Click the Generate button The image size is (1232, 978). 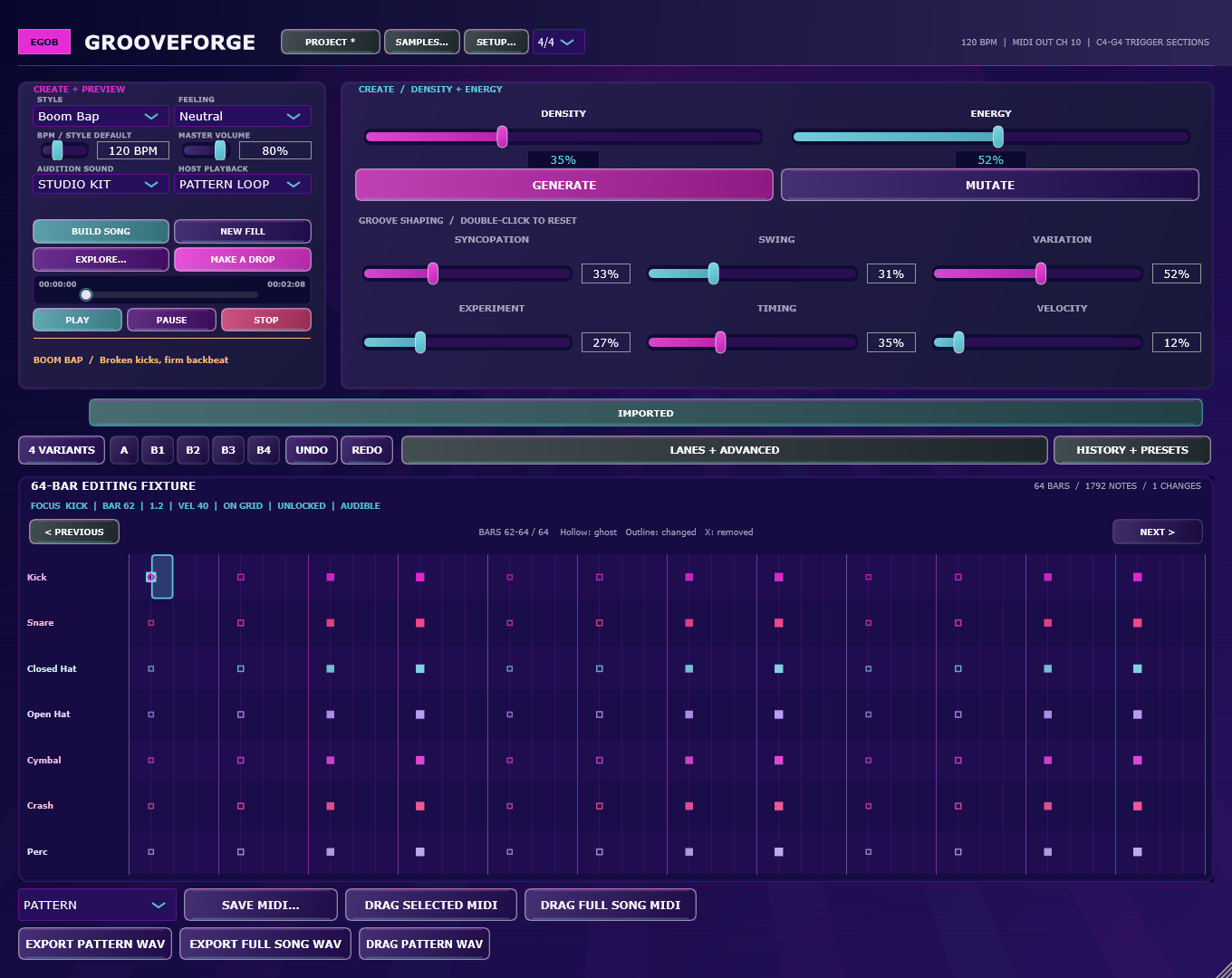tap(564, 185)
